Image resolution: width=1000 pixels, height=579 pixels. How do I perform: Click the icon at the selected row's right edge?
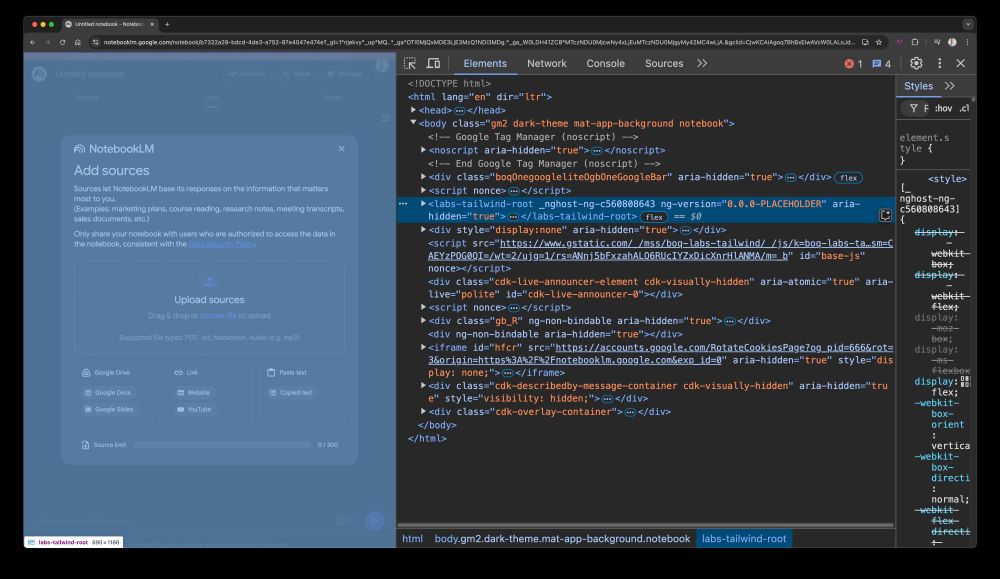pos(885,216)
